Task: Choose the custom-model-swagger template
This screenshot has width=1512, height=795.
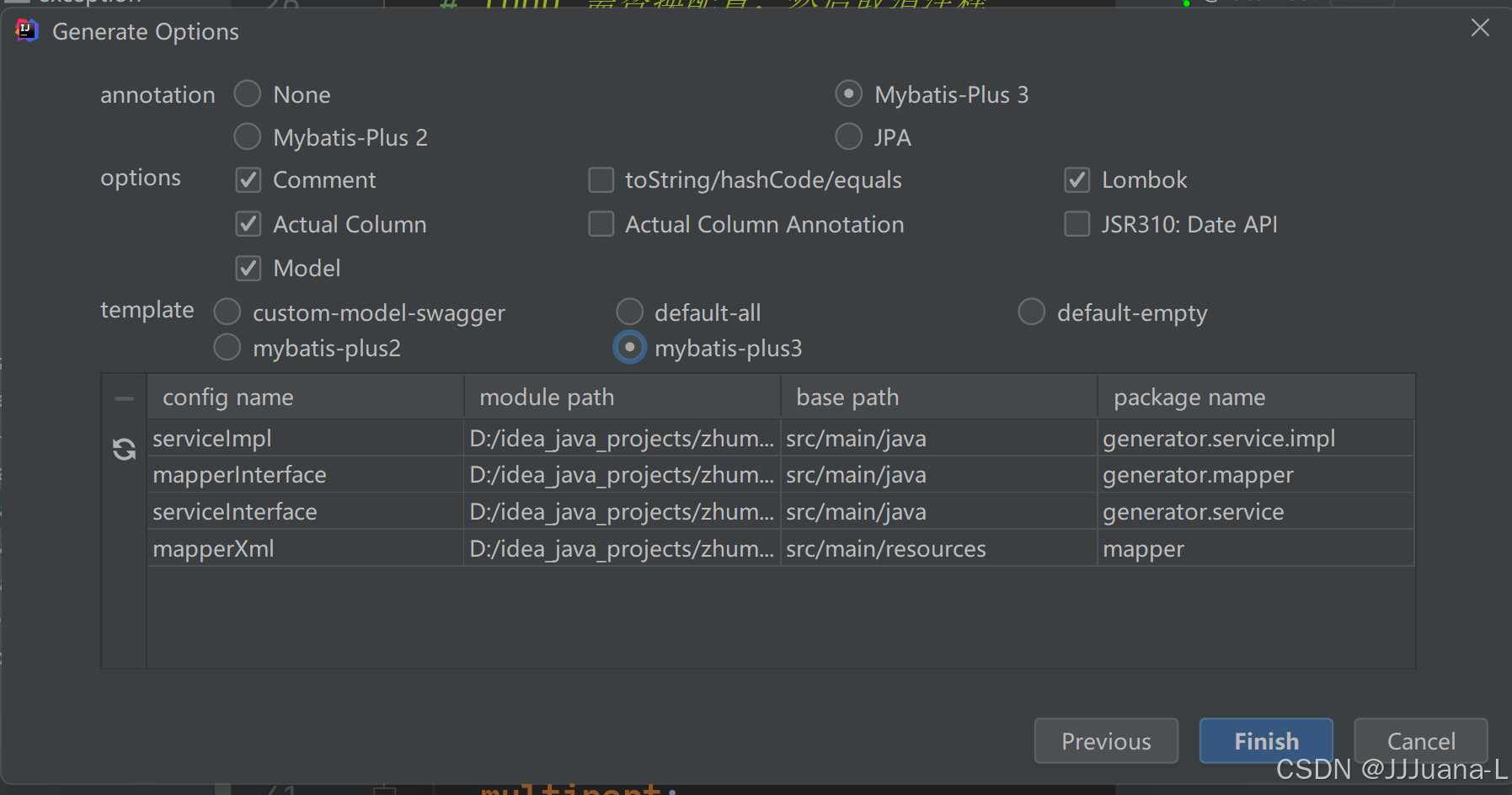Action: pyautogui.click(x=227, y=312)
